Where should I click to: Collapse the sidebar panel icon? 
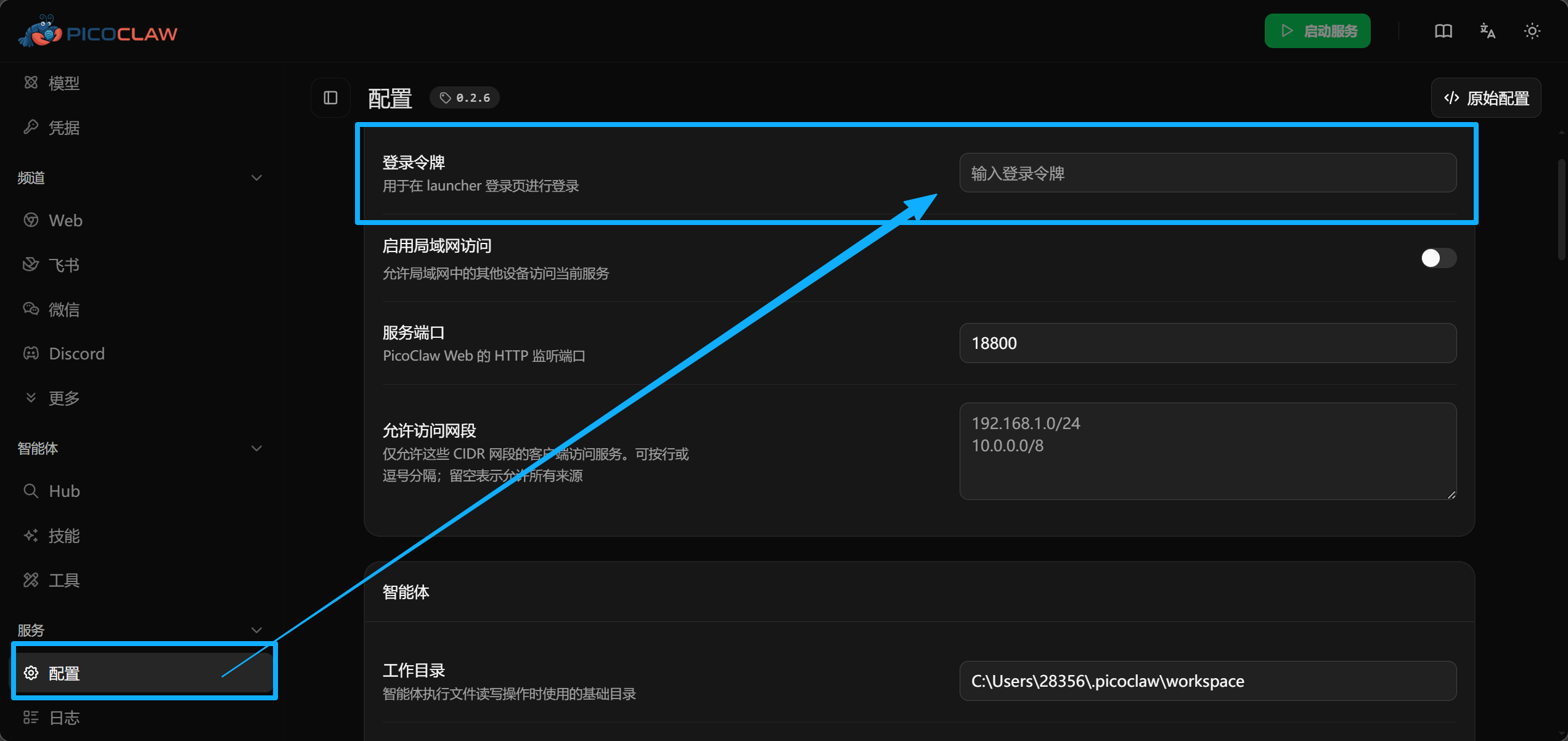tap(331, 97)
